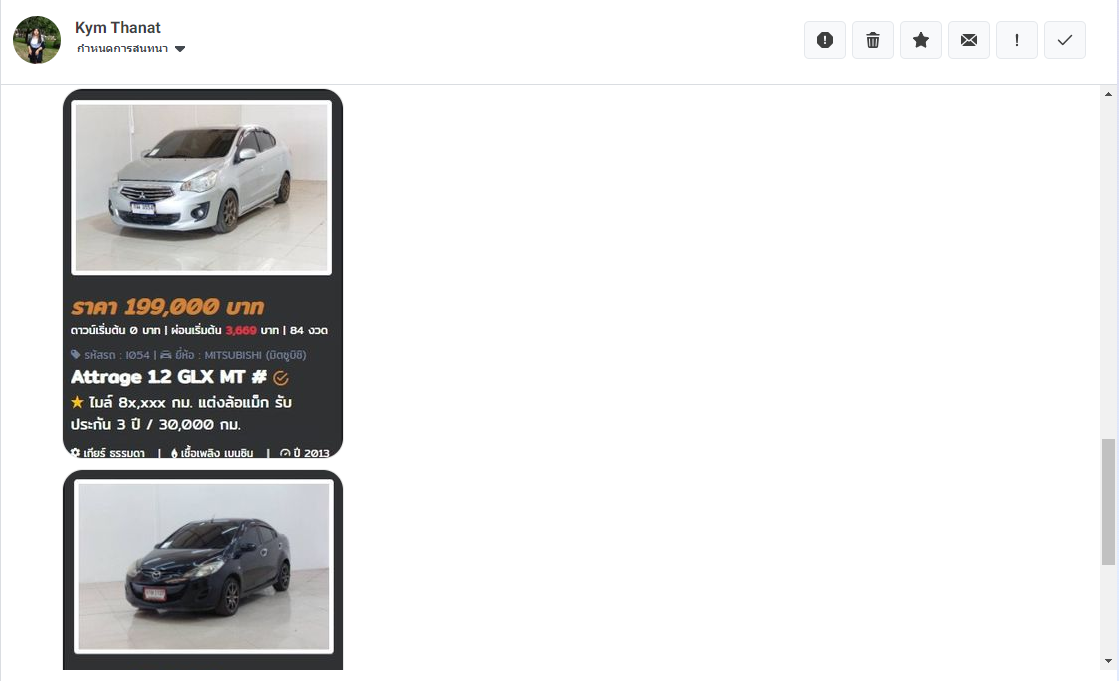1119x681 pixels.
Task: Click the vertical scrollbar thumb
Action: click(1108, 502)
